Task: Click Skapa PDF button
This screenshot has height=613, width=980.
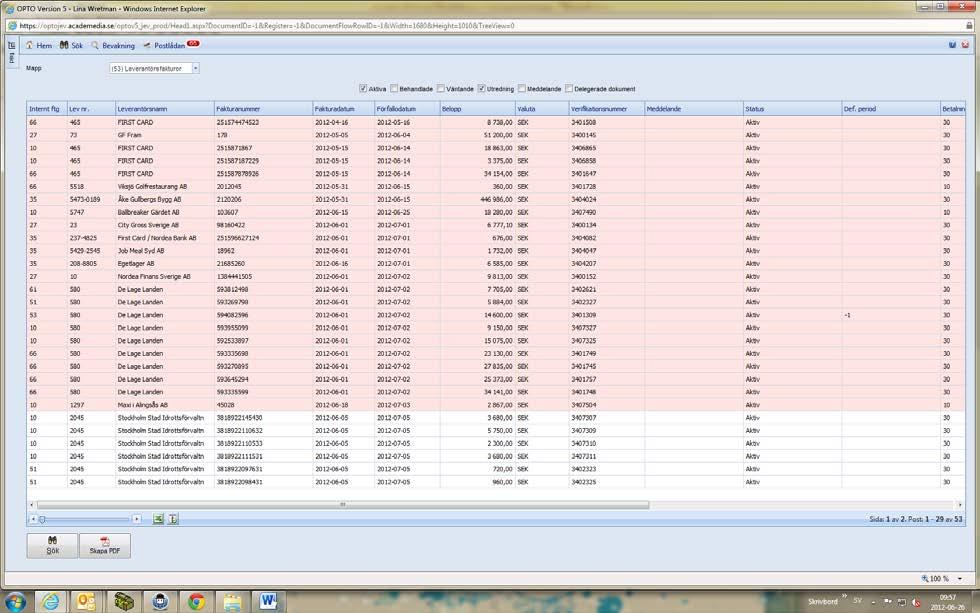Action: pos(105,546)
